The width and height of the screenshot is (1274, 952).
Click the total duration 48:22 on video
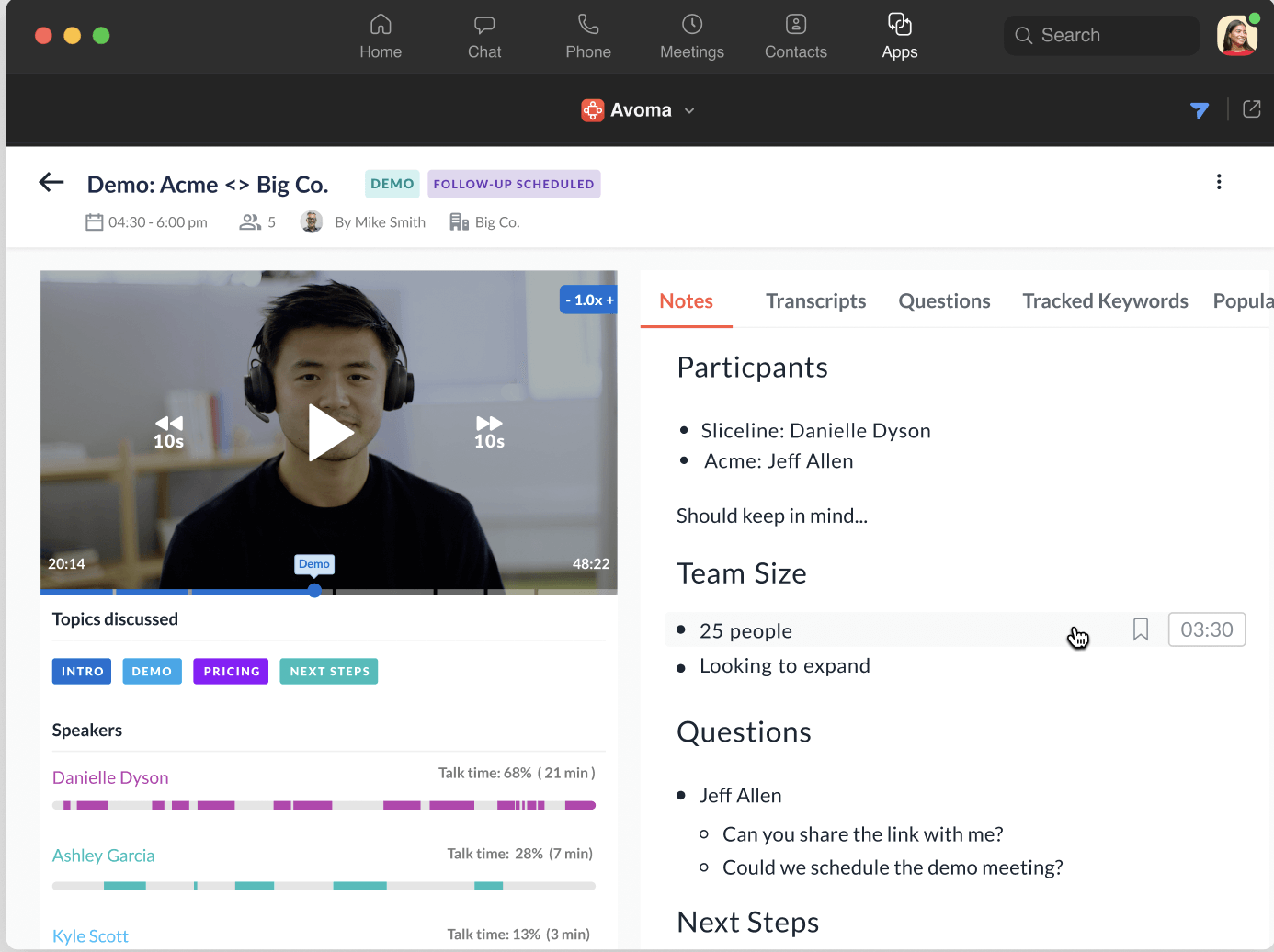591,564
